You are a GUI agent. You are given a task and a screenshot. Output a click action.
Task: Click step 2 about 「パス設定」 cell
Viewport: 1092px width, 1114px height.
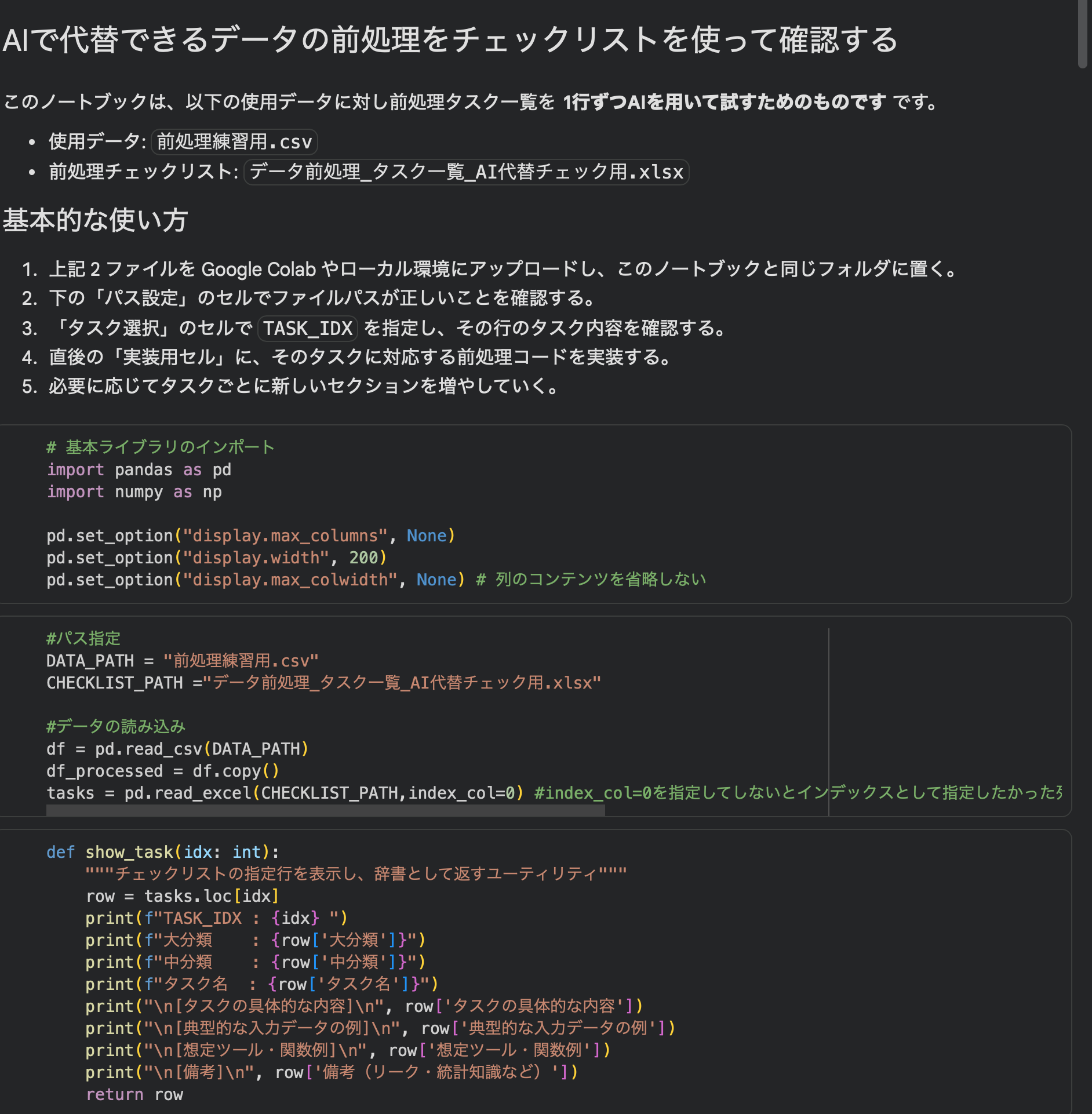322,298
